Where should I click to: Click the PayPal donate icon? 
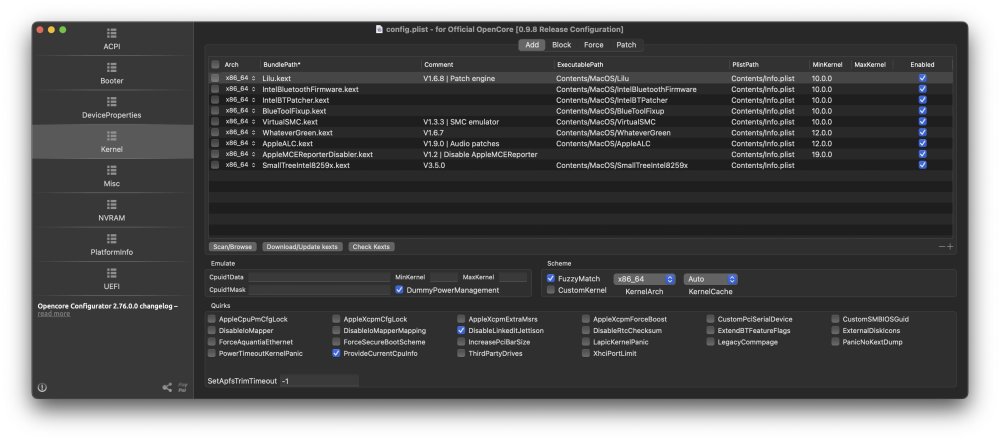[x=182, y=387]
